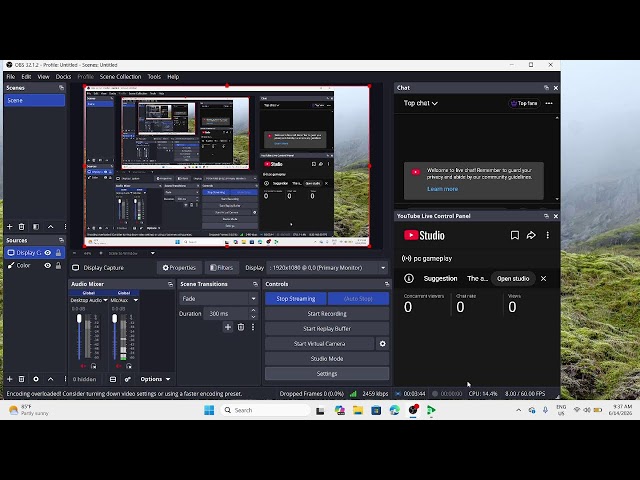
Task: Click the YouTube Studio bookmark icon
Action: click(x=515, y=235)
